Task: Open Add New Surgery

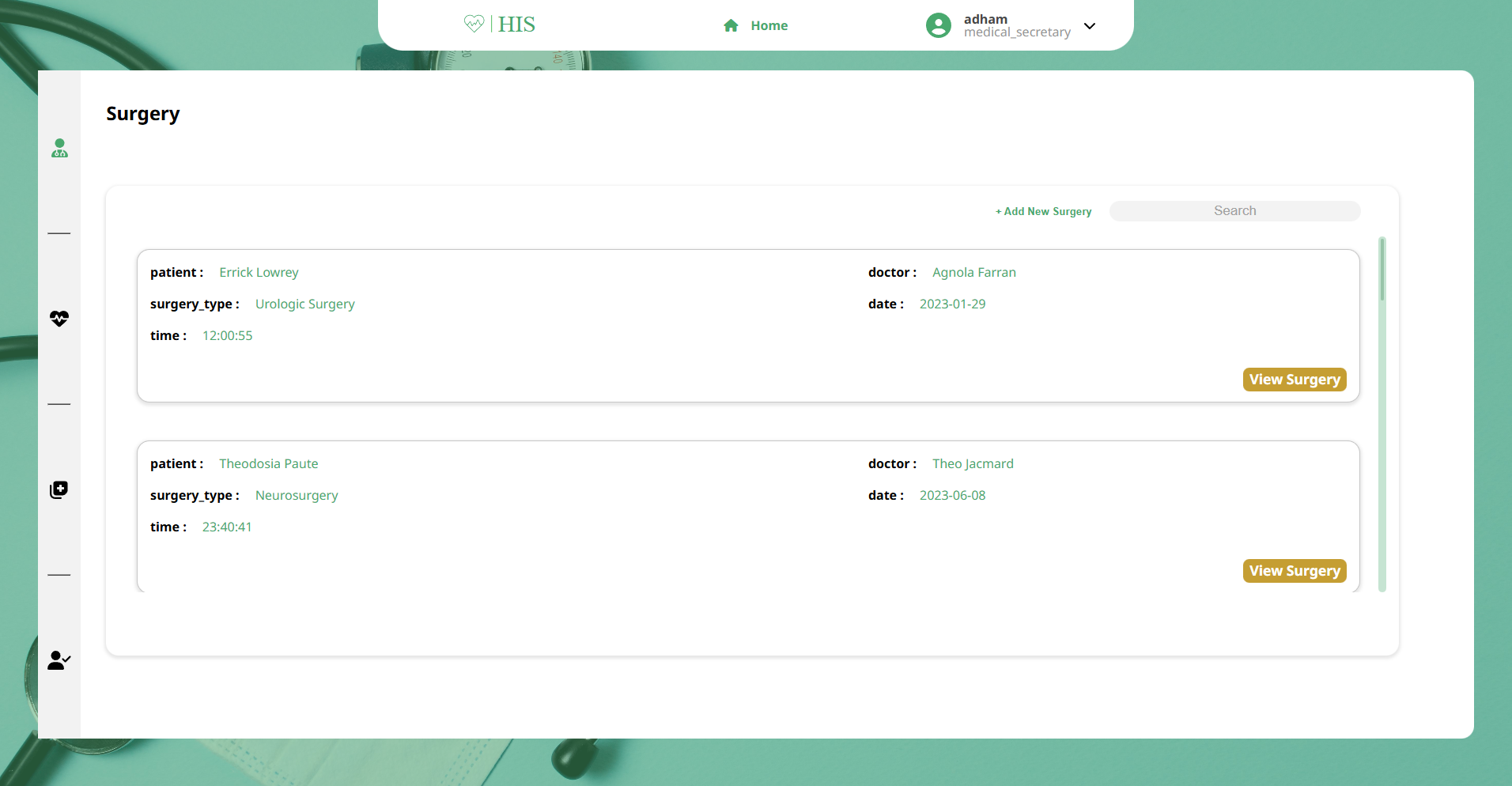Action: pos(1043,211)
